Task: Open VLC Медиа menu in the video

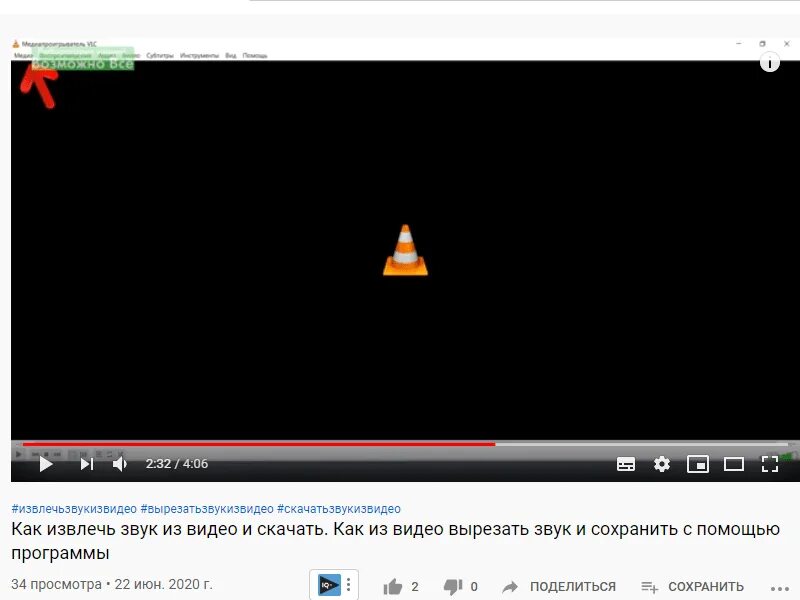Action: coord(22,55)
